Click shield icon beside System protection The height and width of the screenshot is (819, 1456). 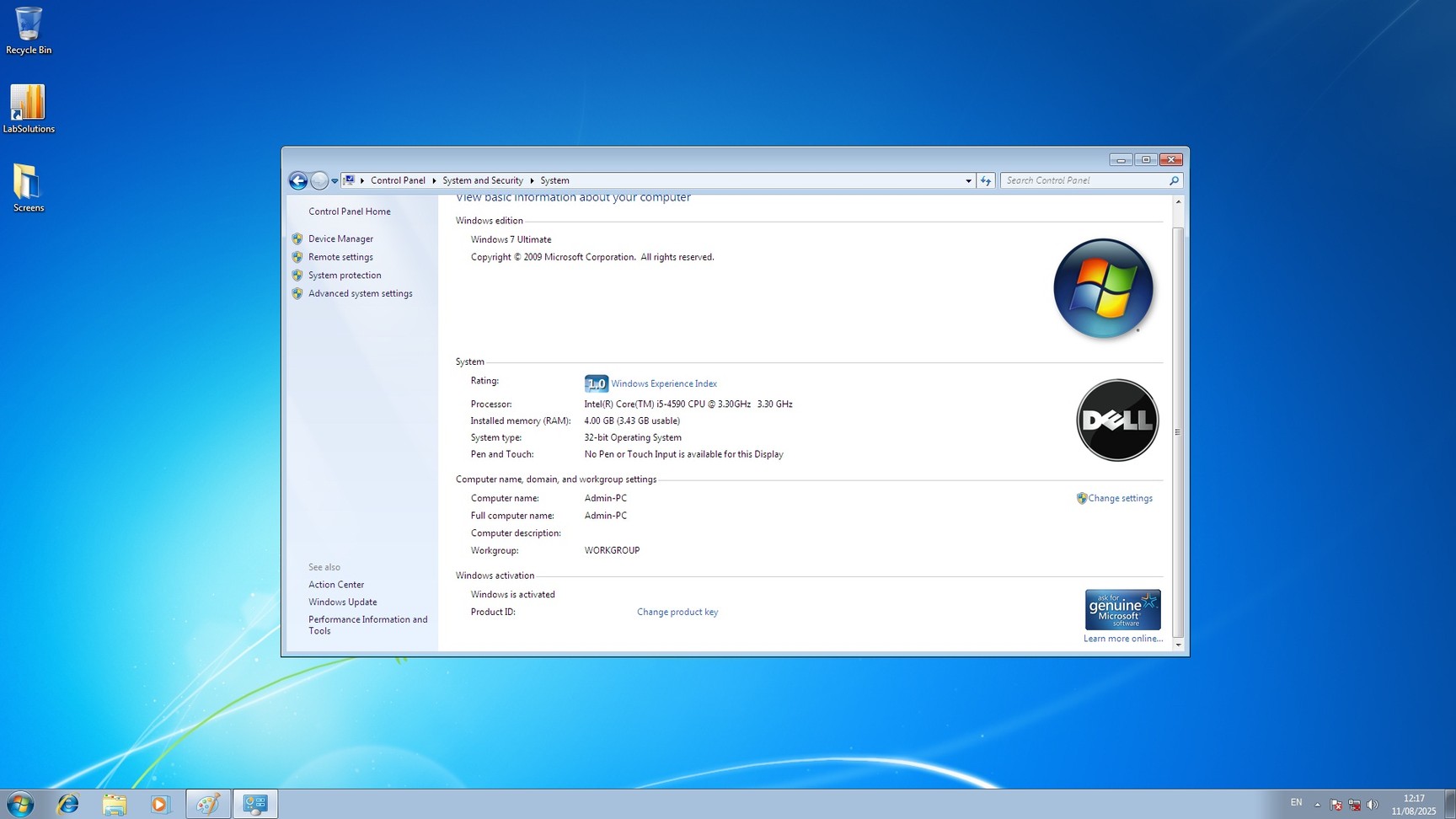[x=297, y=276]
